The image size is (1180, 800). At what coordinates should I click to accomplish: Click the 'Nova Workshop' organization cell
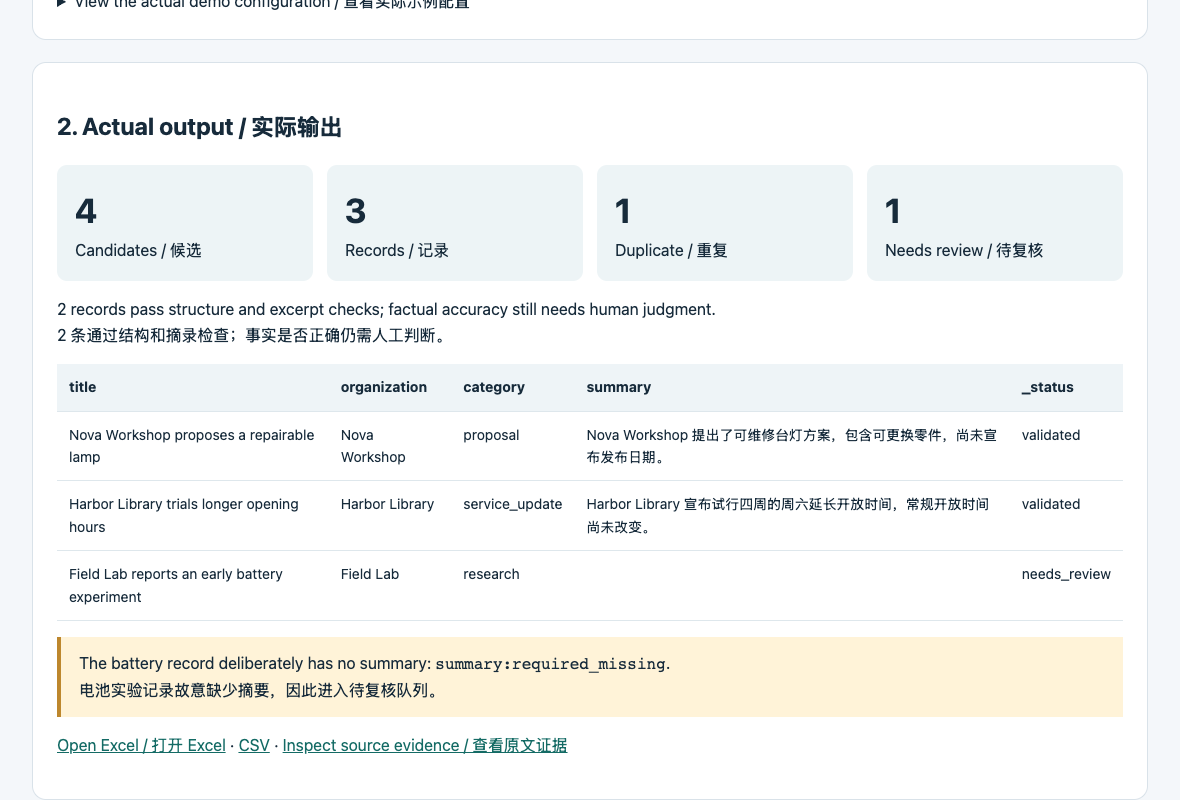click(373, 446)
